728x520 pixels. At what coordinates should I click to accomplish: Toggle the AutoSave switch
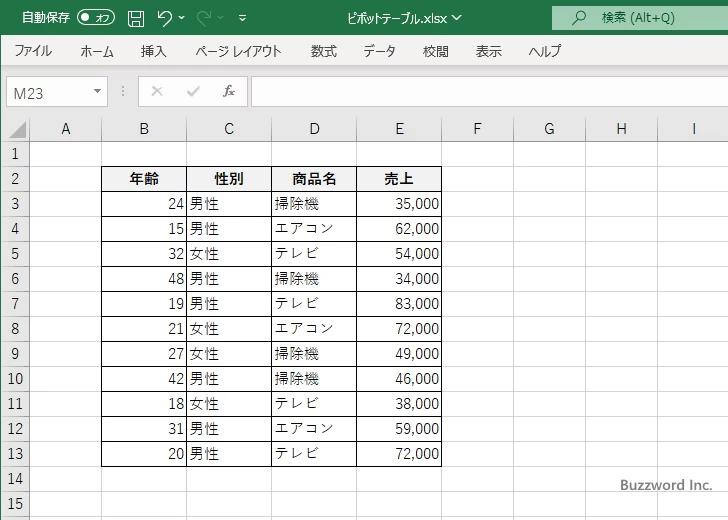pos(96,18)
